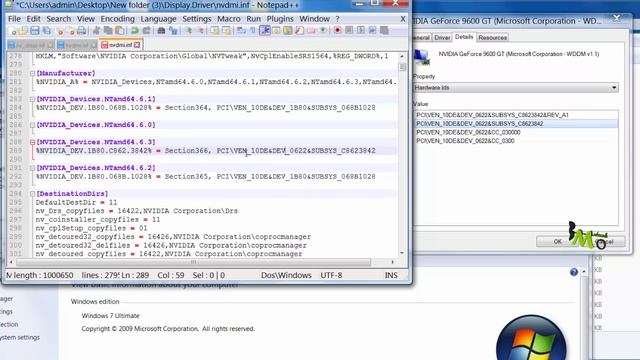Collapse the [NVIDIA_Devices.NTamd64.6.3] fold marker
Screen dimensions: 640x360
click(32, 142)
